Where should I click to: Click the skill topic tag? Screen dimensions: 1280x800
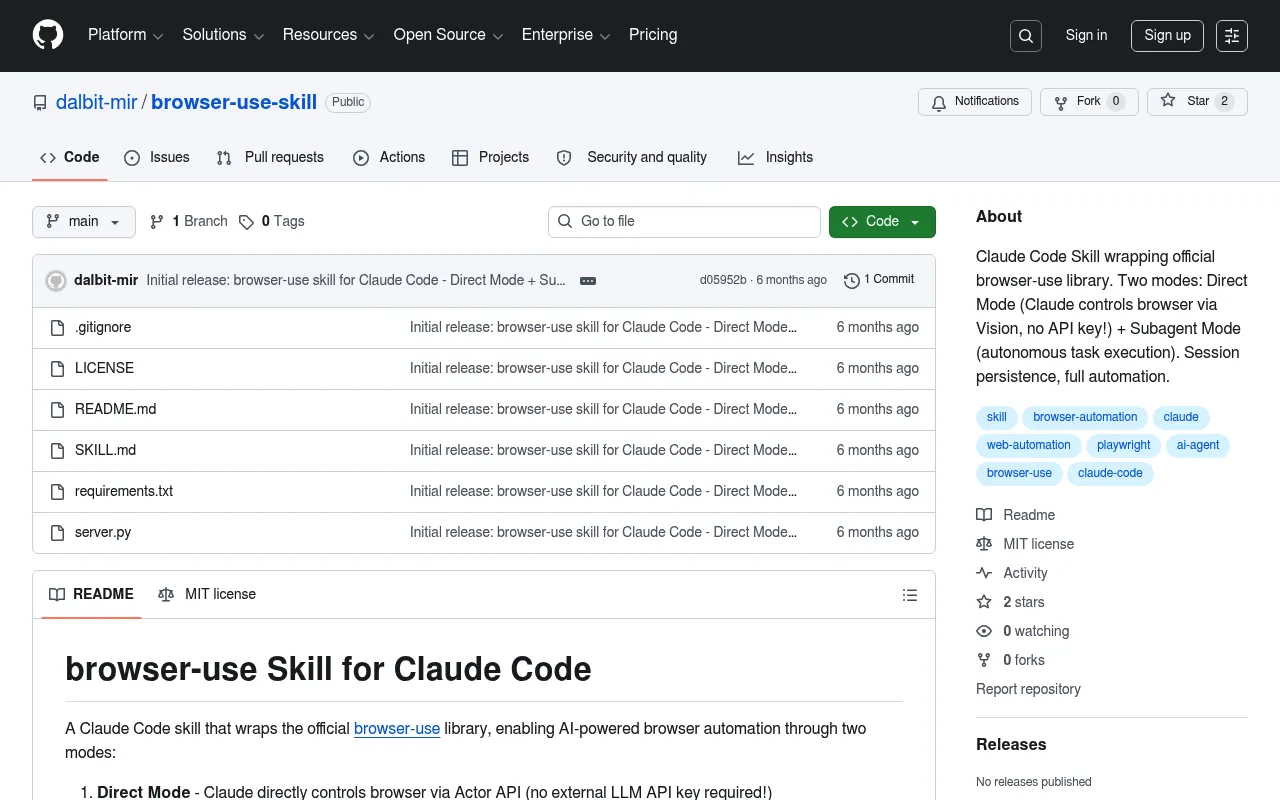click(x=997, y=418)
